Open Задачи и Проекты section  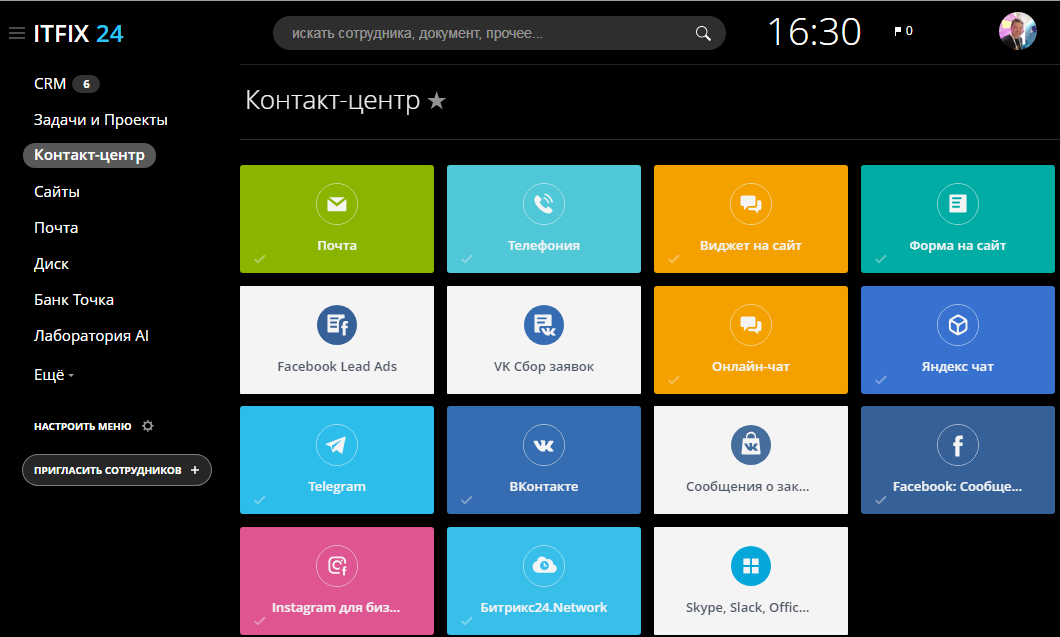pyautogui.click(x=101, y=120)
